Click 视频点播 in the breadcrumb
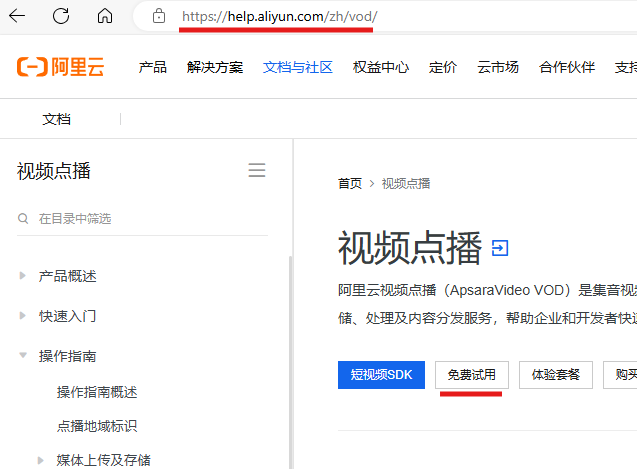This screenshot has width=637, height=469. [406, 183]
